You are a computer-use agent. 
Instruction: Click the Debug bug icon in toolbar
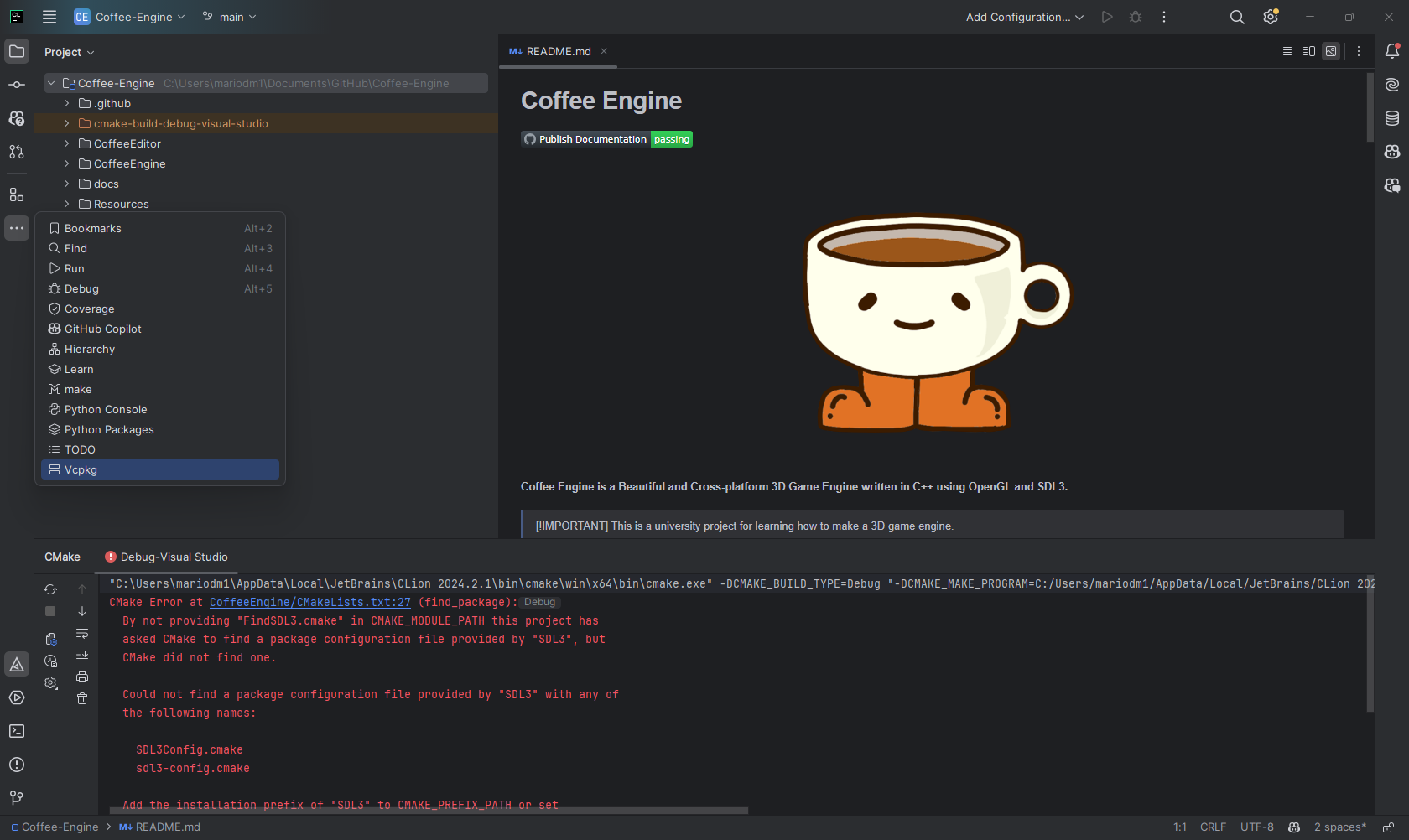(1136, 17)
